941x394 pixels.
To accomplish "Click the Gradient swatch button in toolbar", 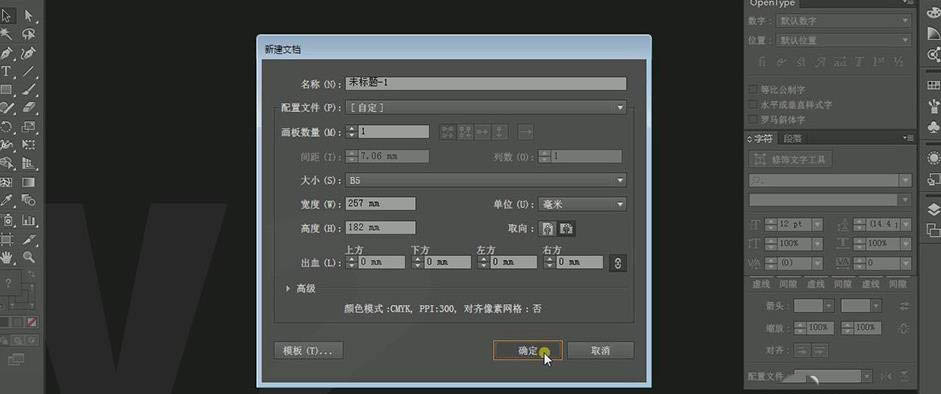I will (x=18, y=322).
